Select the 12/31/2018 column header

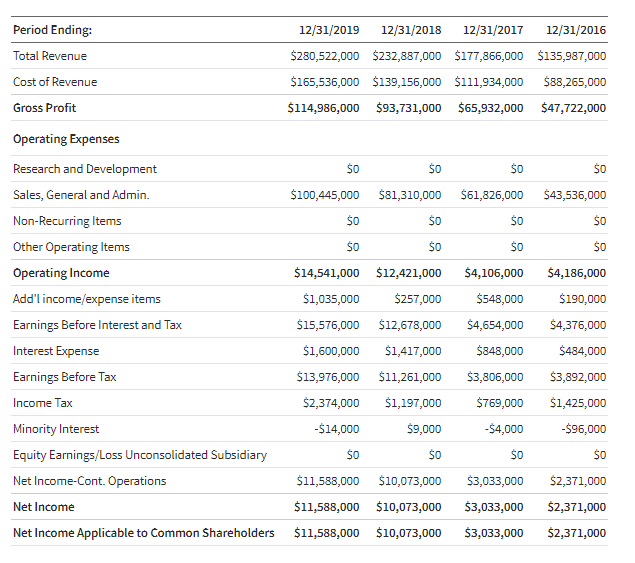pyautogui.click(x=411, y=30)
